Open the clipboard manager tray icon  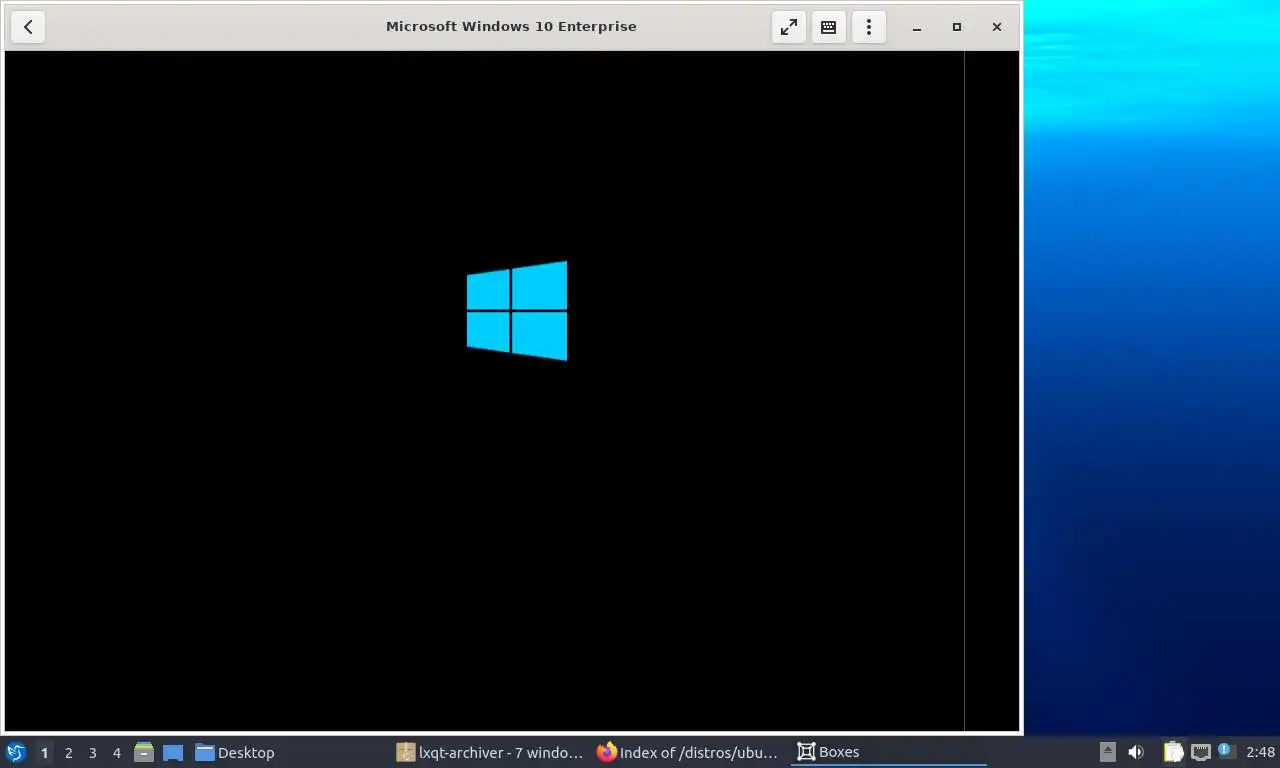point(1173,752)
